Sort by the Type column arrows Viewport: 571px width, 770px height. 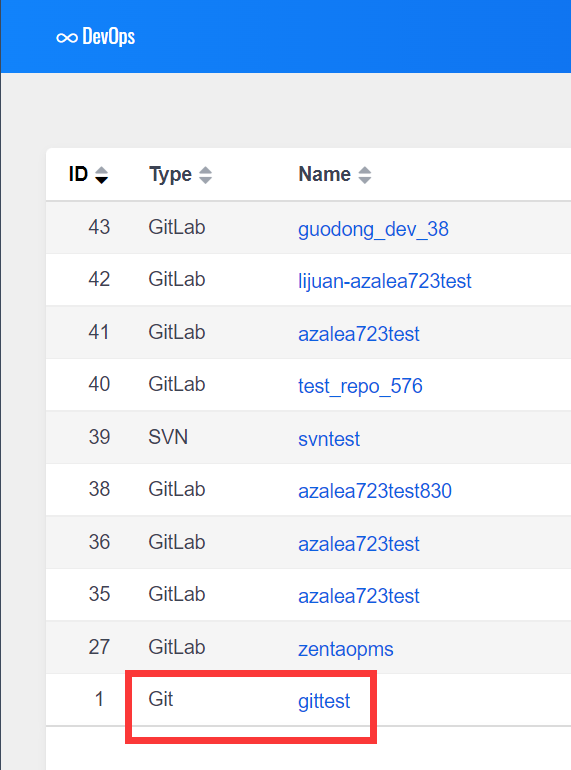(205, 175)
